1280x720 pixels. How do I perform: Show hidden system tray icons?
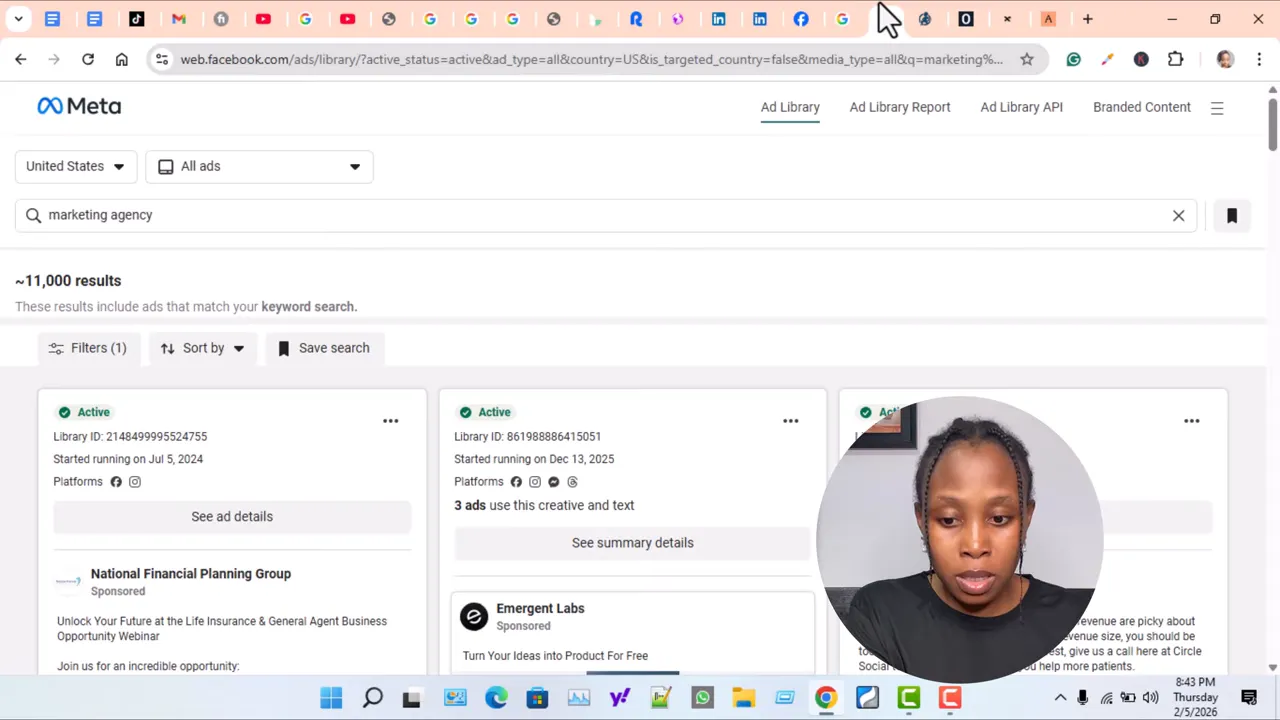(x=1060, y=698)
